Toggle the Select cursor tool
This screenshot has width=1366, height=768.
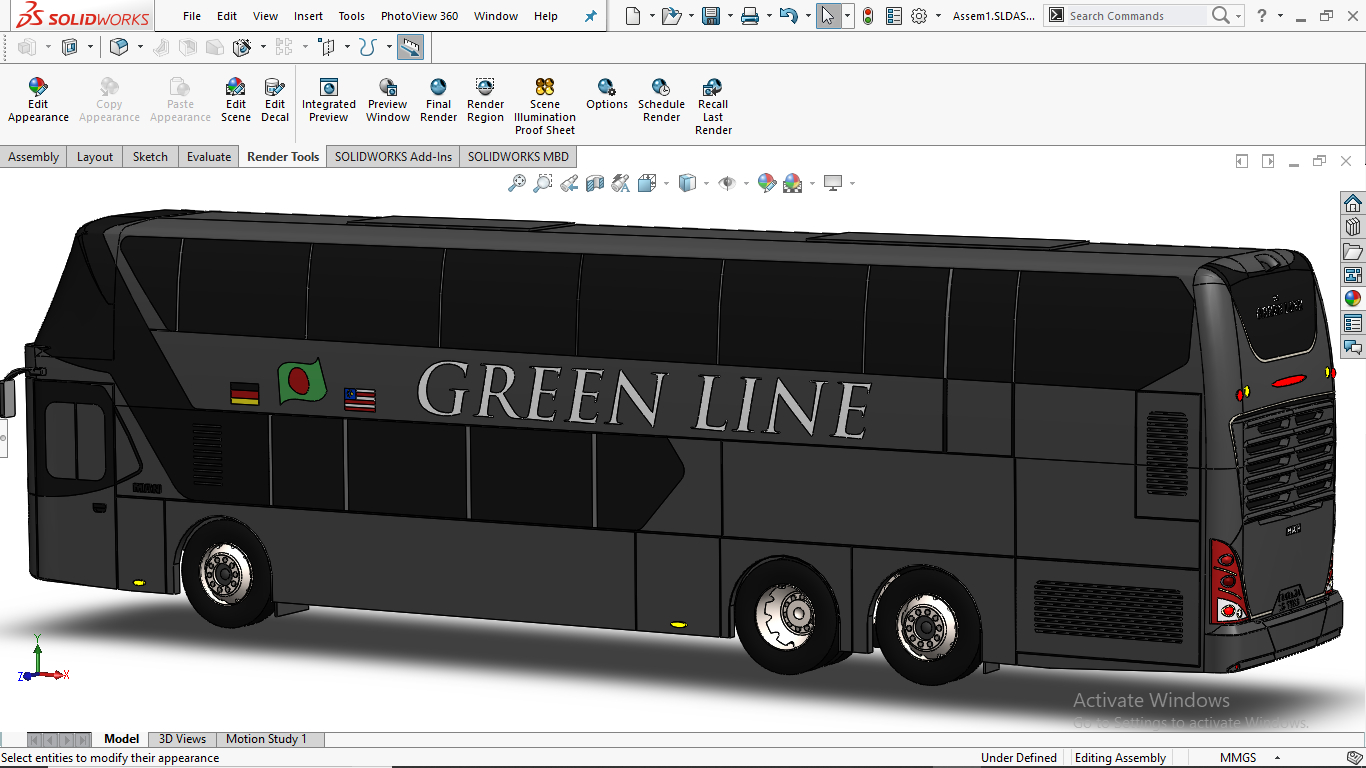(x=827, y=16)
